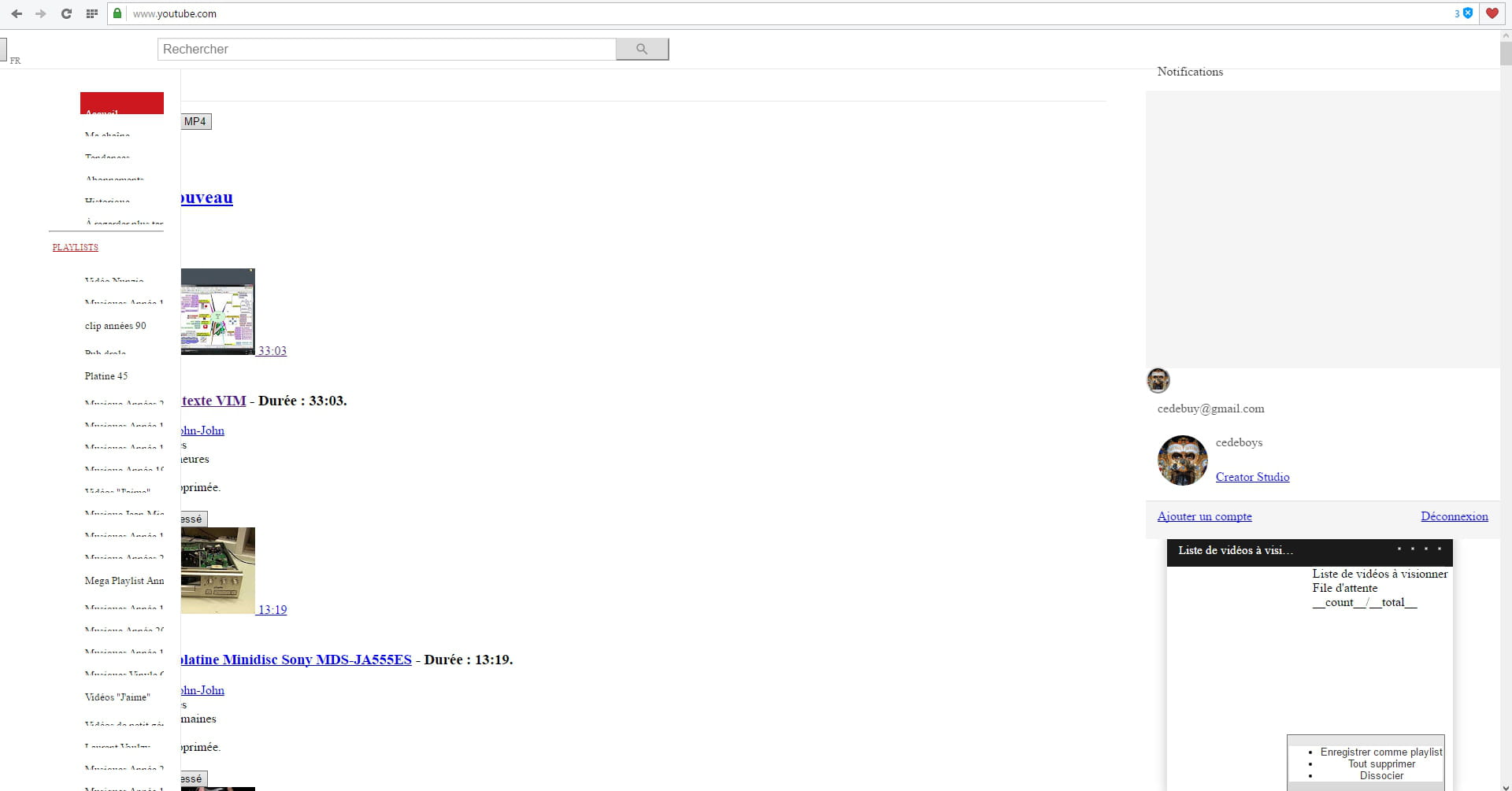Viewport: 1512px width, 791px height.
Task: Open the blue shield blocker icon
Action: click(x=1468, y=13)
